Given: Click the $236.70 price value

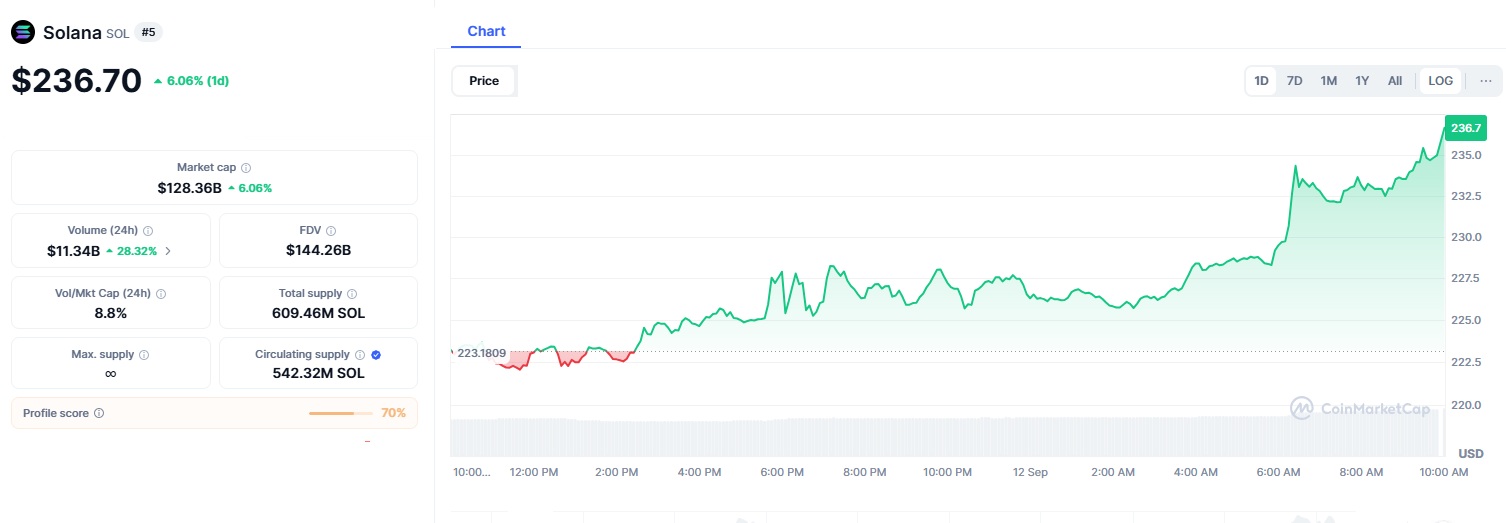Looking at the screenshot, I should click(77, 81).
